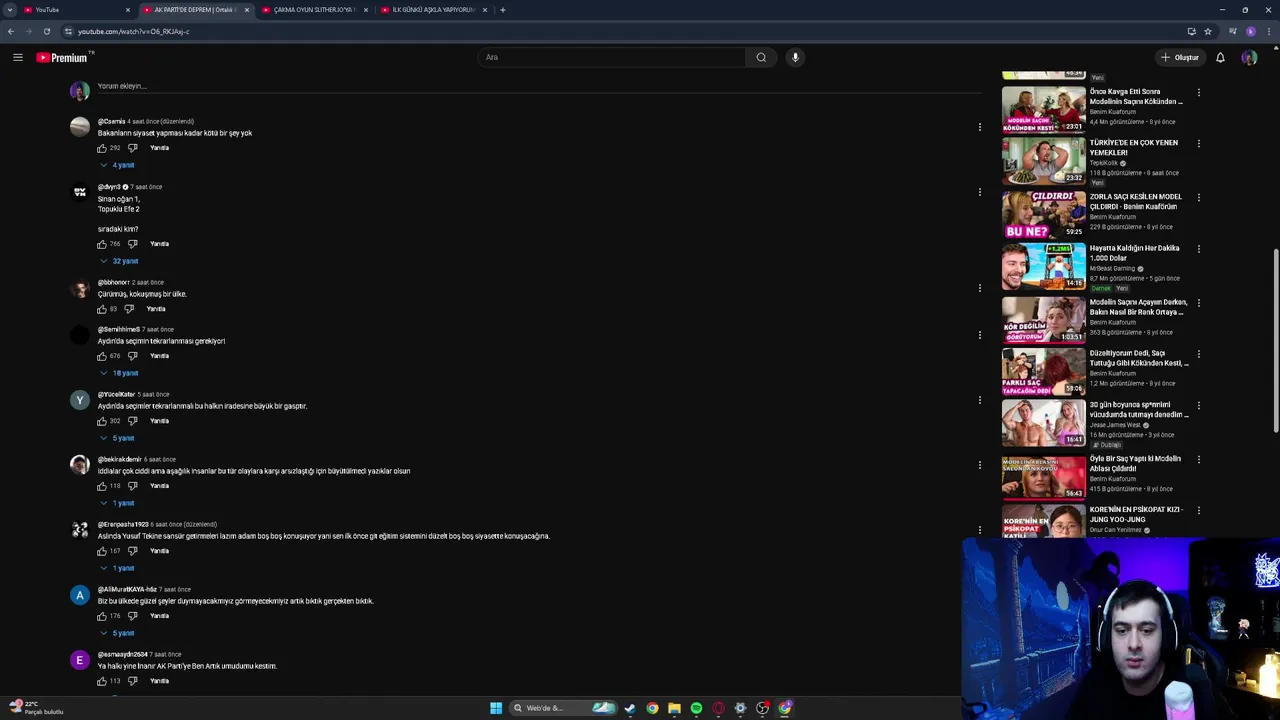
Task: Like the comment by @Csamis
Action: point(102,148)
